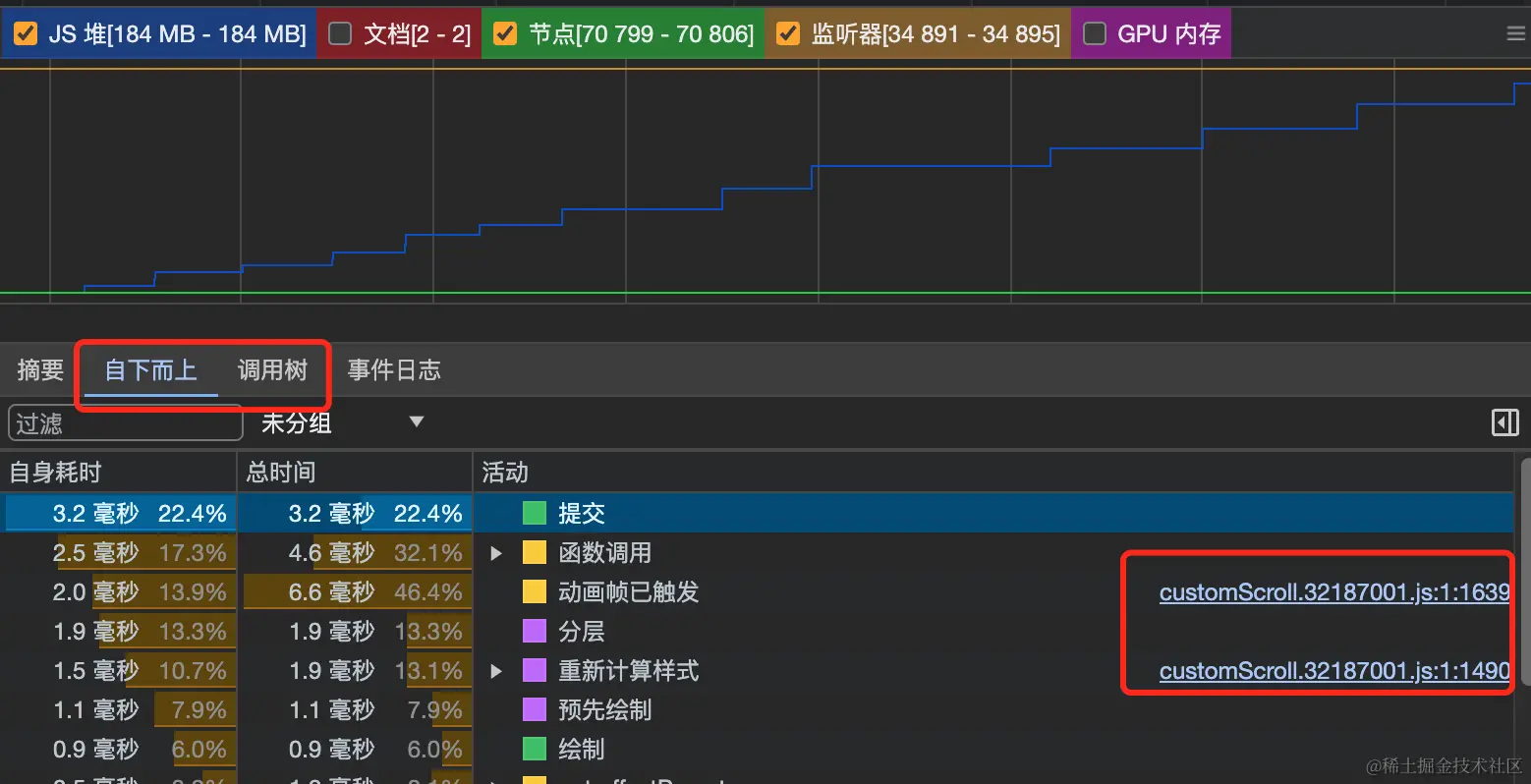
Task: Select the 提交 activity row
Action: click(x=757, y=513)
